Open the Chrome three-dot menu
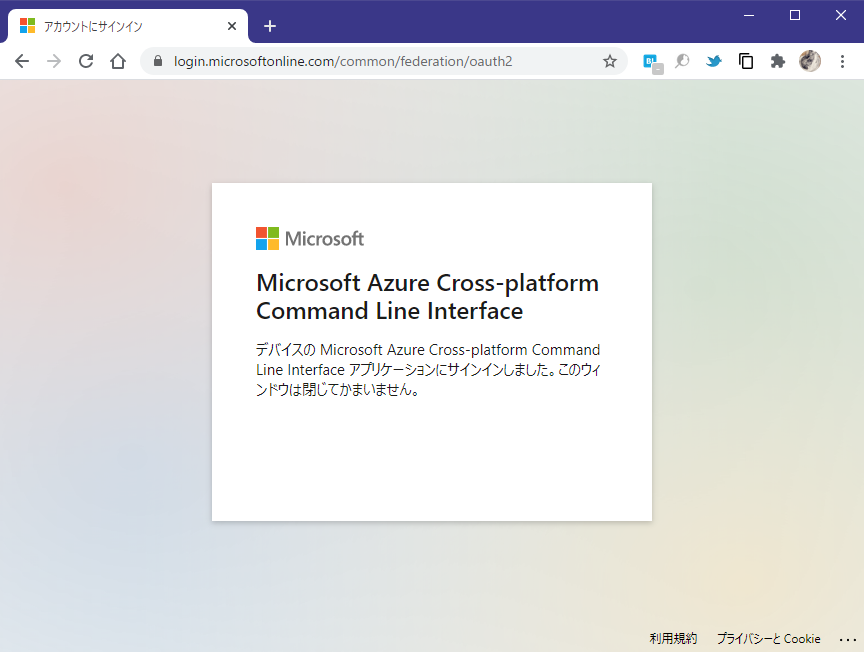The image size is (864, 652). (842, 61)
